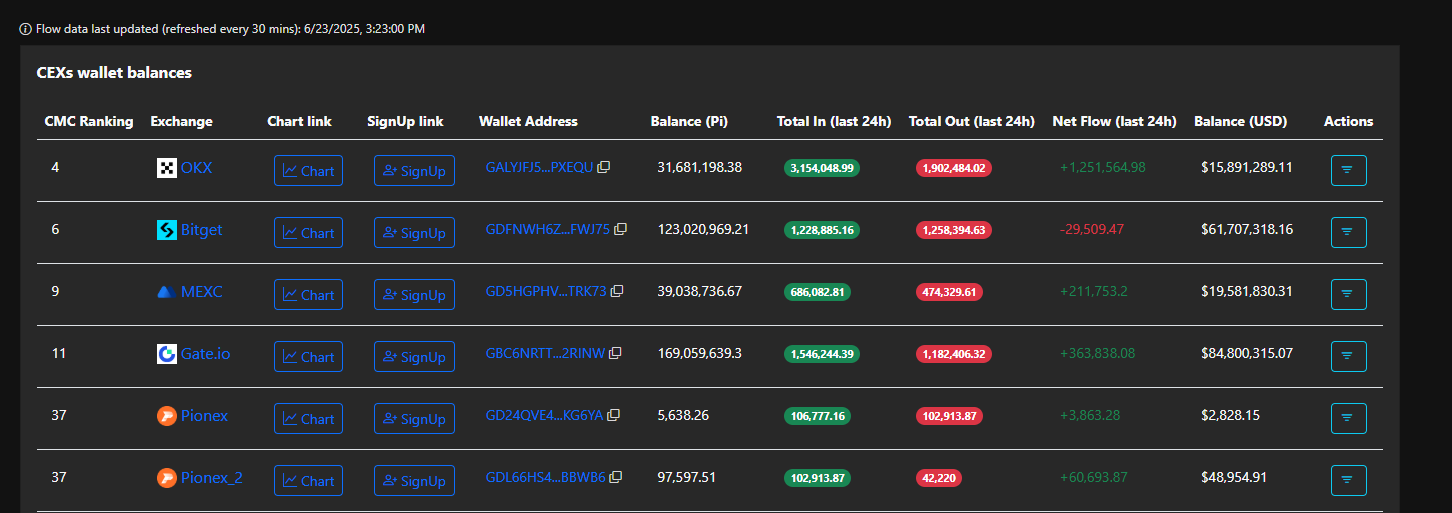Click the Balance (USD) column header
The height and width of the screenshot is (513, 1452).
(1240, 121)
